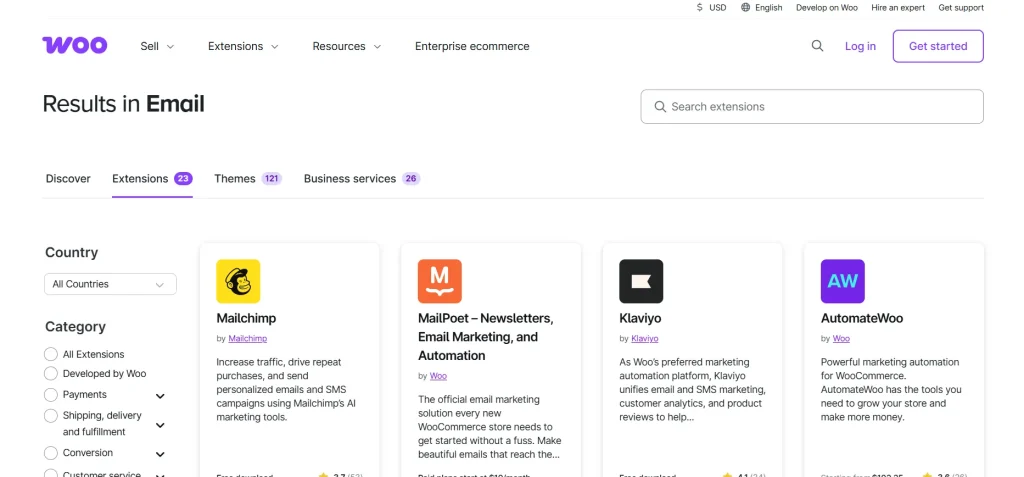Open Enterprise ecommerce page
Viewport: 1024px width, 477px height.
point(472,46)
